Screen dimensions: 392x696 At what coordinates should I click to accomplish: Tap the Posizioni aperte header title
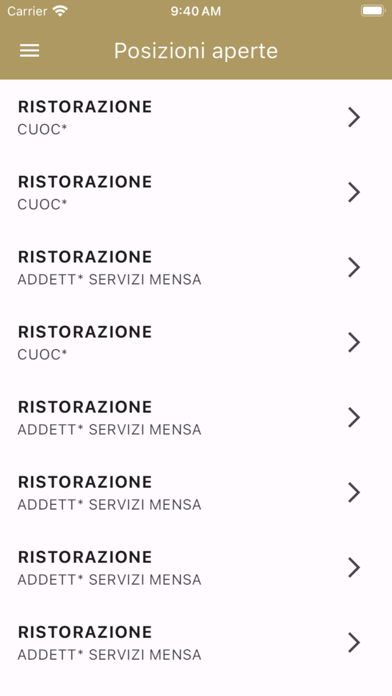(196, 51)
